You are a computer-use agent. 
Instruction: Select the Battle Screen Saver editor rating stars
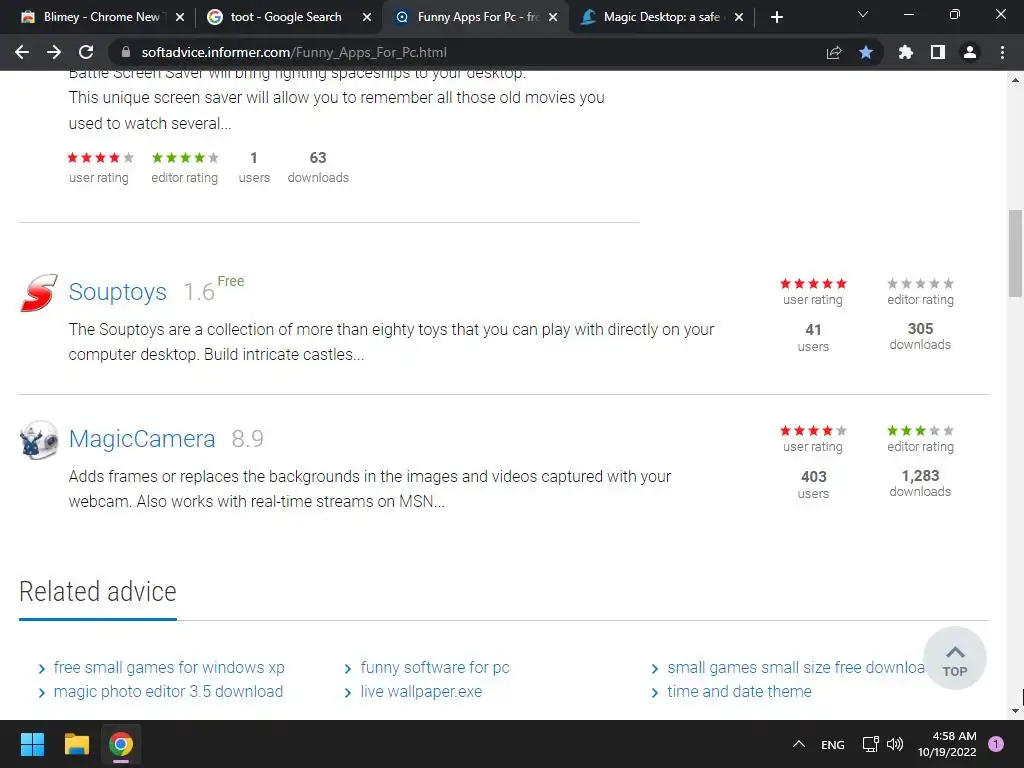185,157
